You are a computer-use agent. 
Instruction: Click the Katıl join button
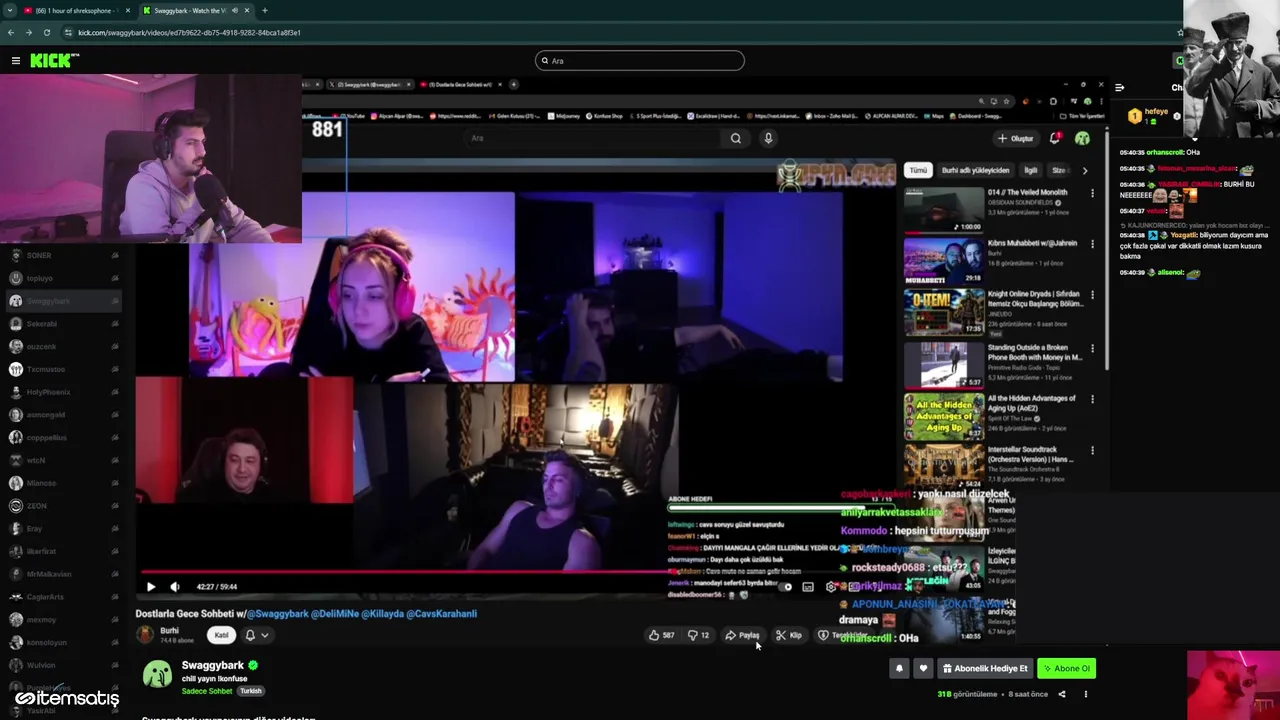(x=221, y=635)
